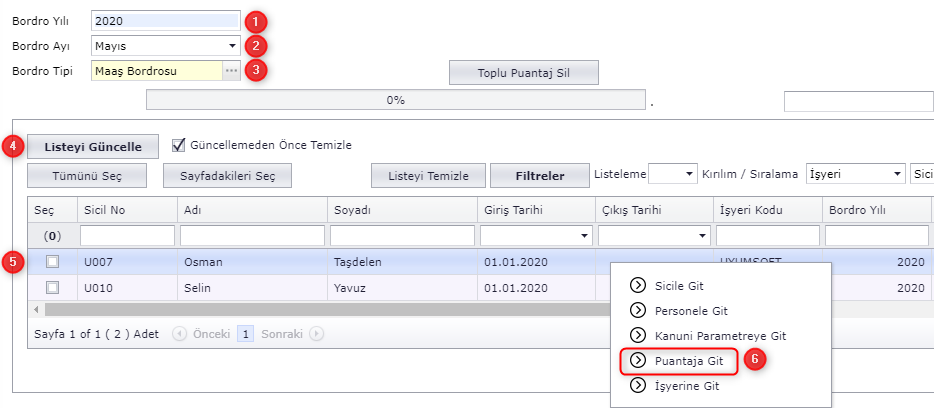934x408 pixels.
Task: Click the Önceki page arrow icon
Action: click(179, 334)
